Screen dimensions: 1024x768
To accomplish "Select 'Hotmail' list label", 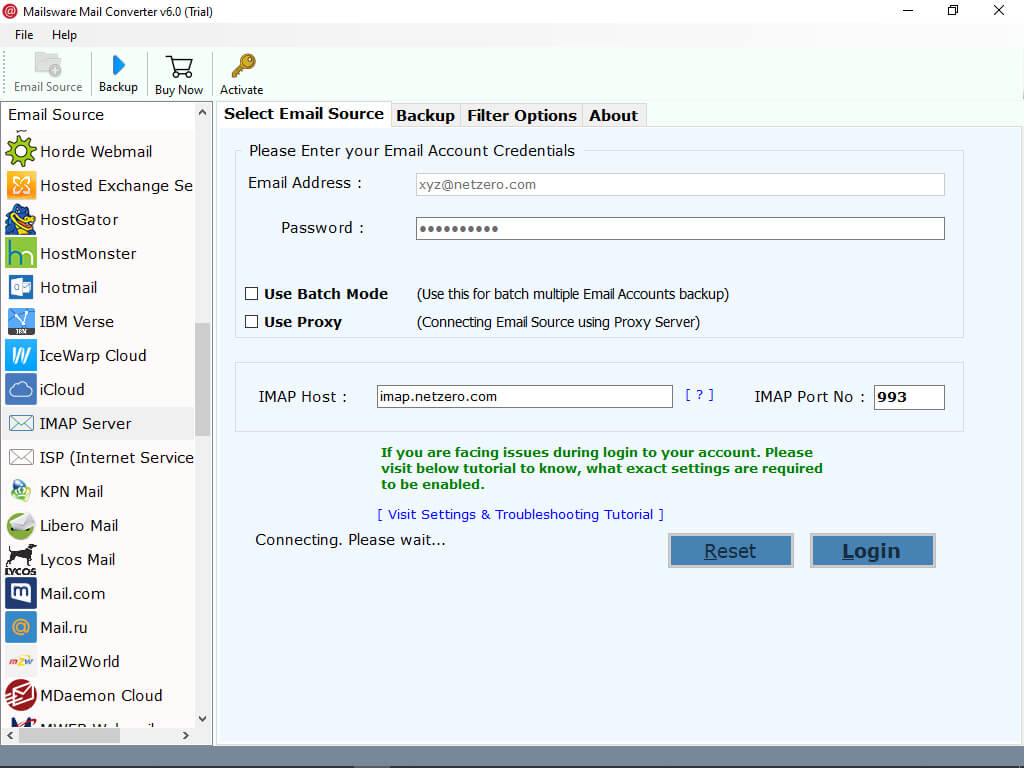I will click(x=69, y=287).
